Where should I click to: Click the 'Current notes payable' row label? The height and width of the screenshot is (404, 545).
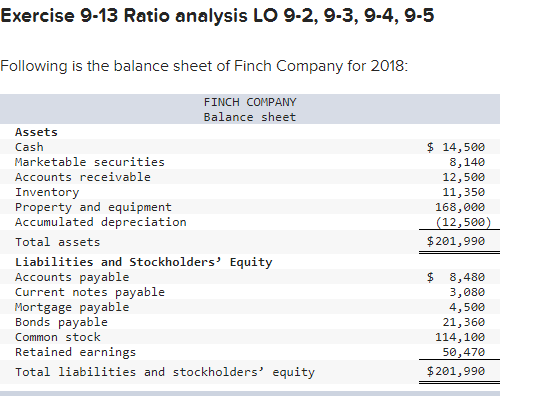[x=90, y=292]
